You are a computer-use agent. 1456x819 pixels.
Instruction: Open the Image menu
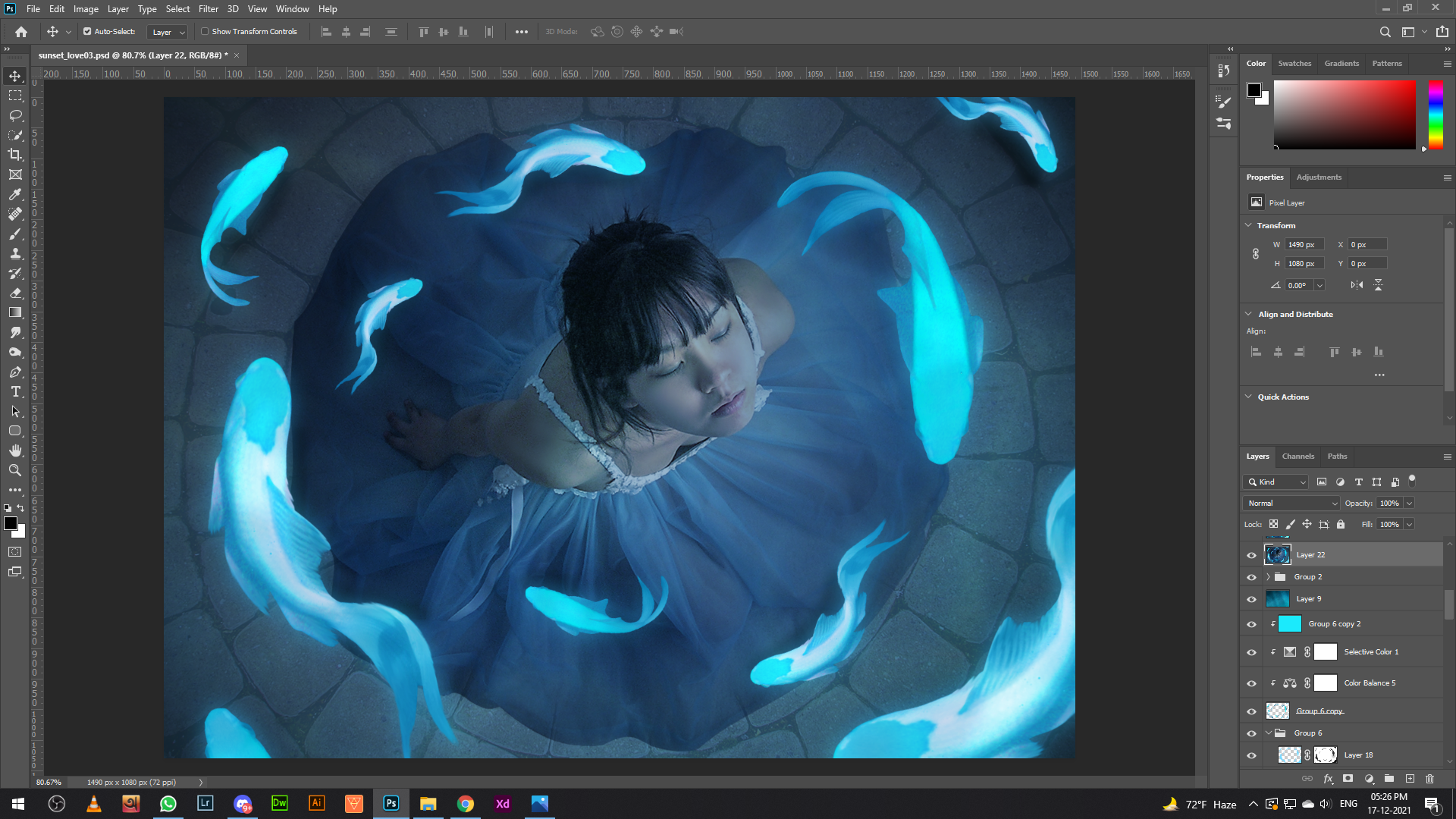86,9
